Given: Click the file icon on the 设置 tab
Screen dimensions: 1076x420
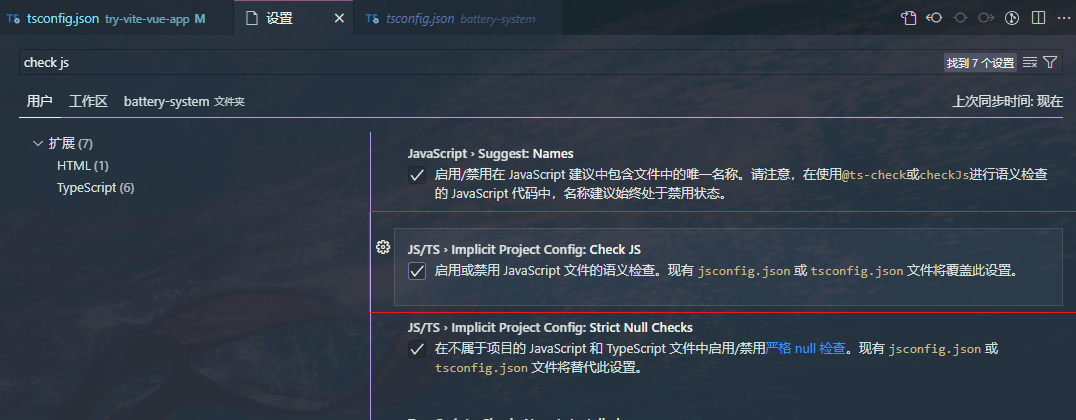Looking at the screenshot, I should coord(251,19).
